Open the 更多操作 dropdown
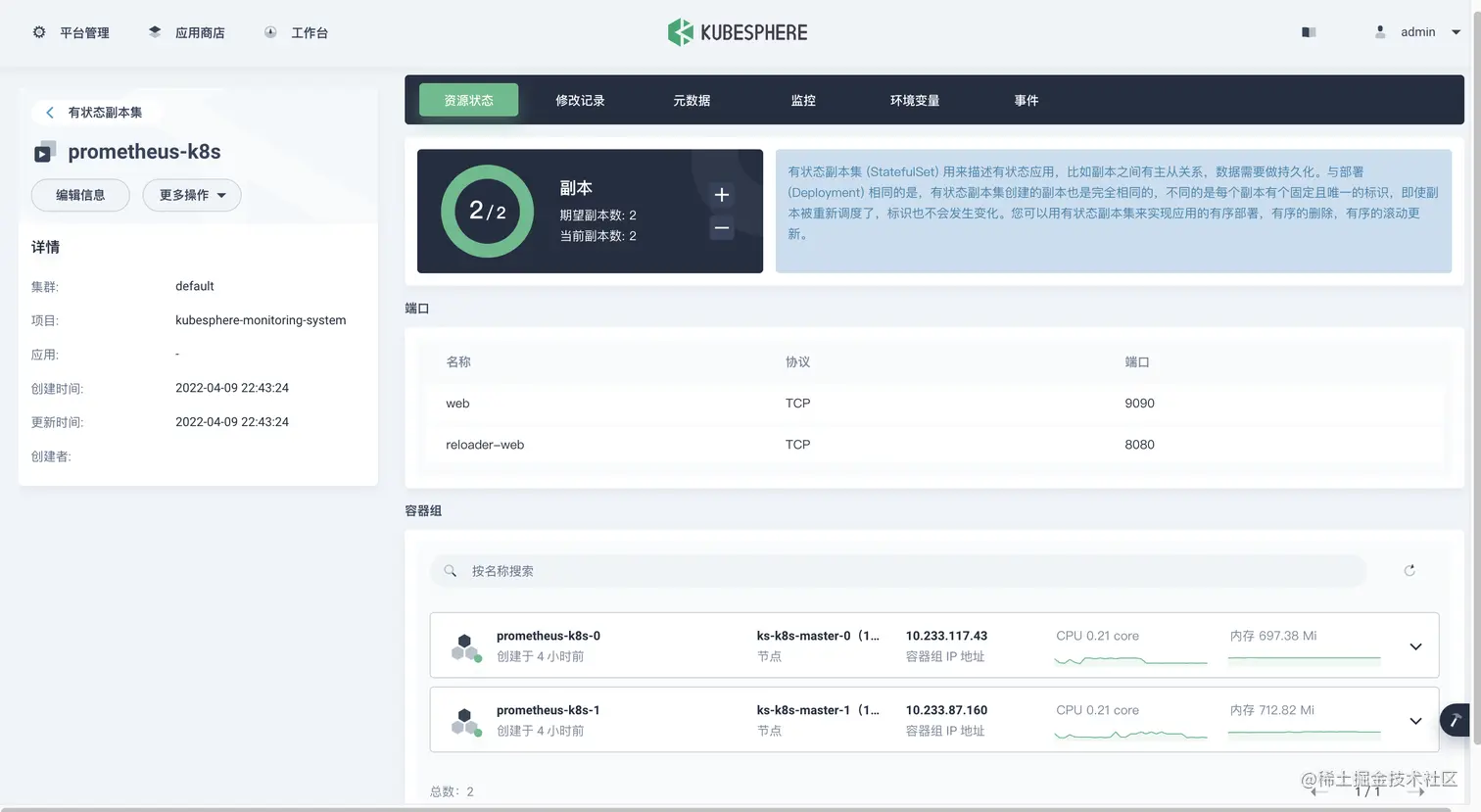 coord(192,195)
